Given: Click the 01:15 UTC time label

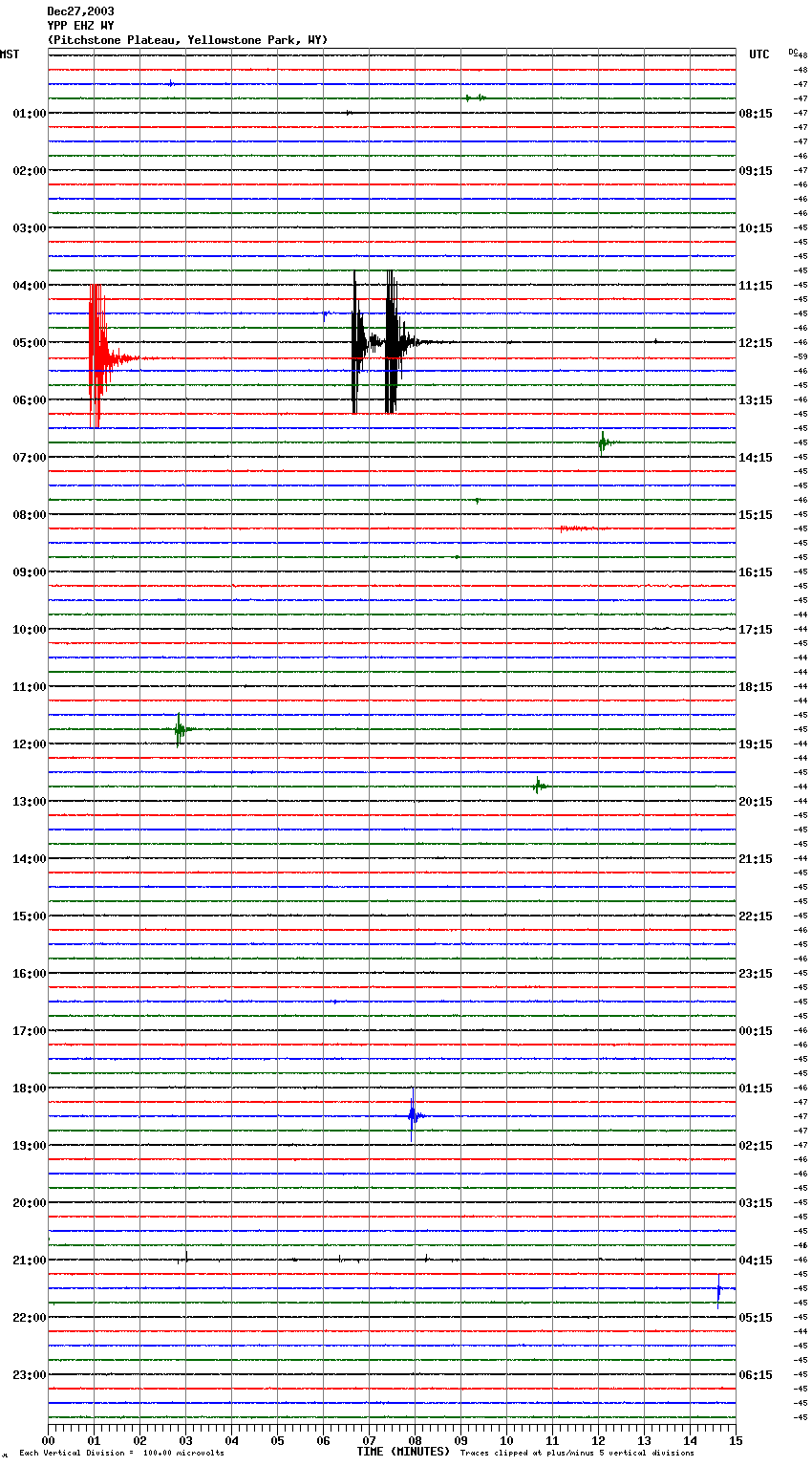Looking at the screenshot, I should (x=756, y=1089).
